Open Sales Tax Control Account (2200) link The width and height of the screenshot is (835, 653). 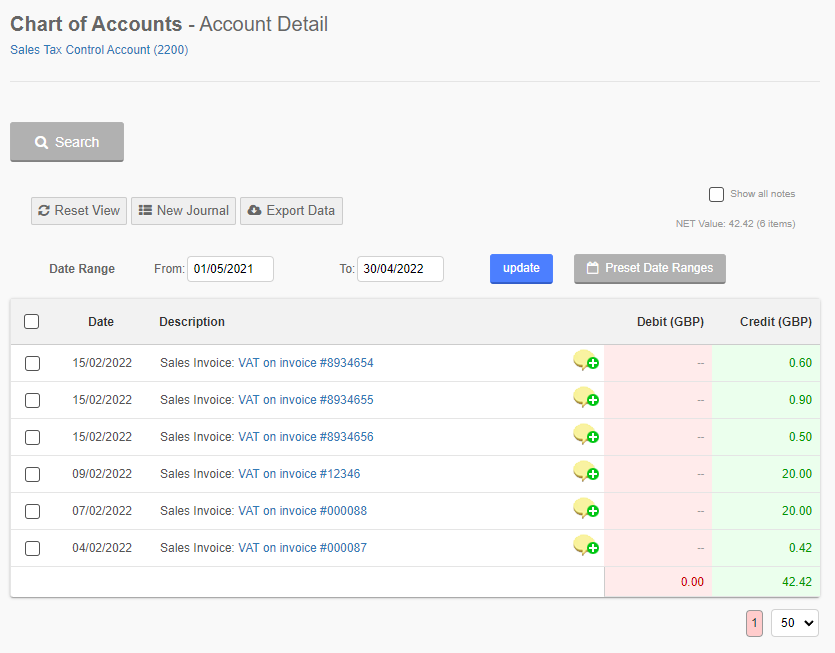tap(99, 50)
